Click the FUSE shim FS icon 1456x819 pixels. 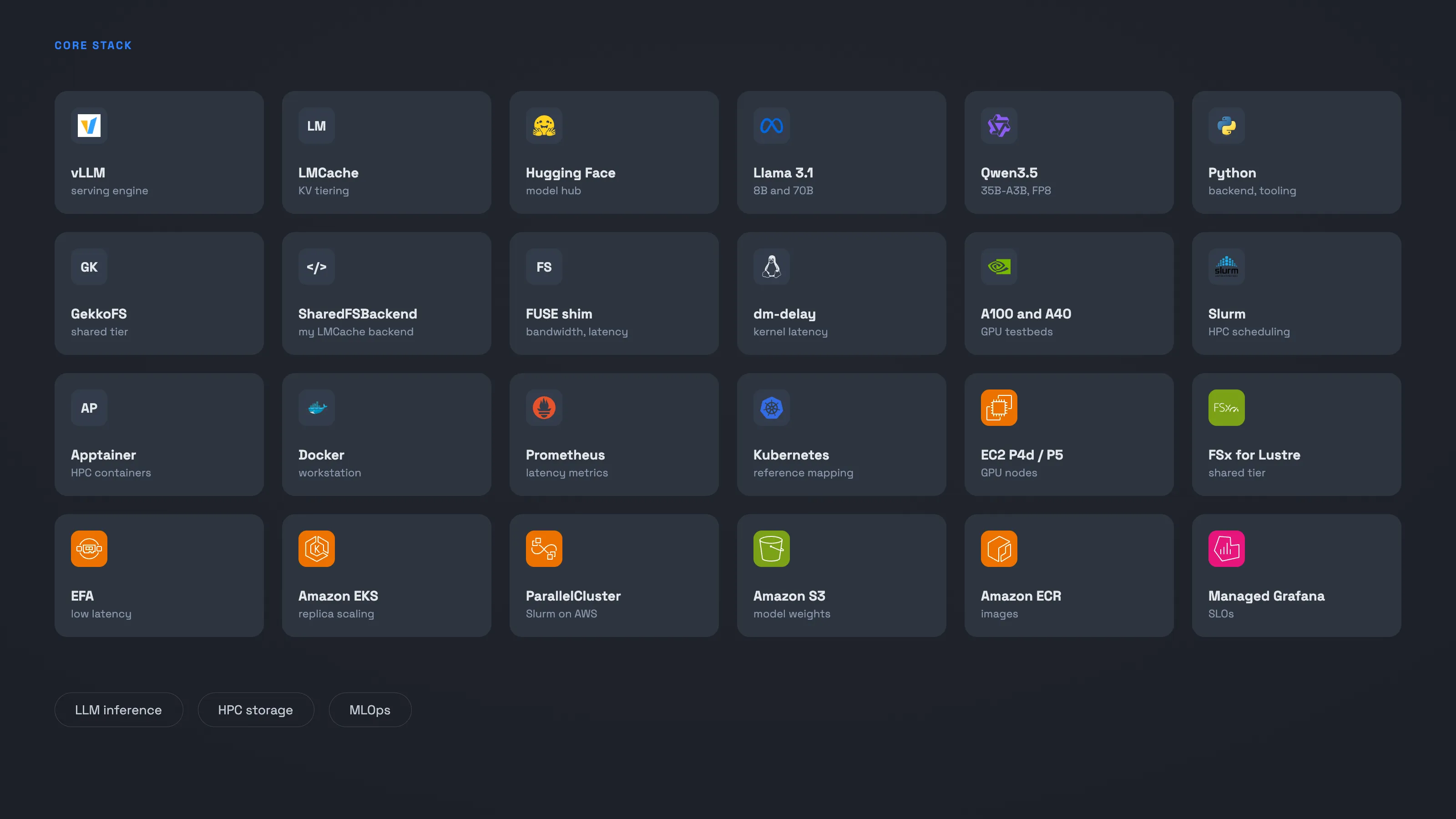(x=544, y=267)
